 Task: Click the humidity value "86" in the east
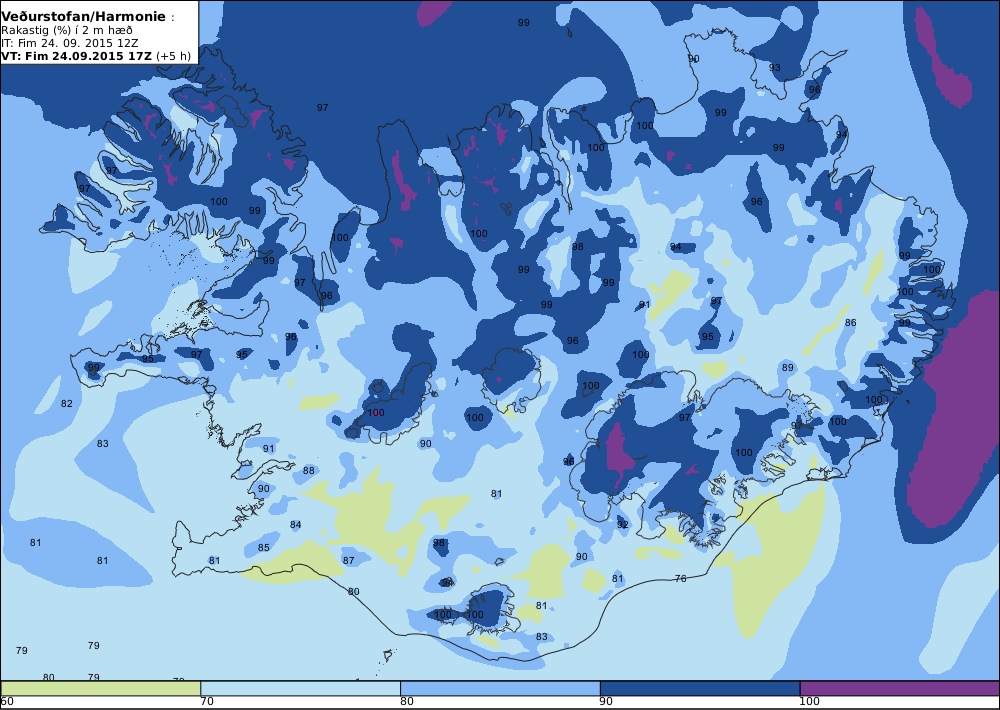(x=850, y=323)
